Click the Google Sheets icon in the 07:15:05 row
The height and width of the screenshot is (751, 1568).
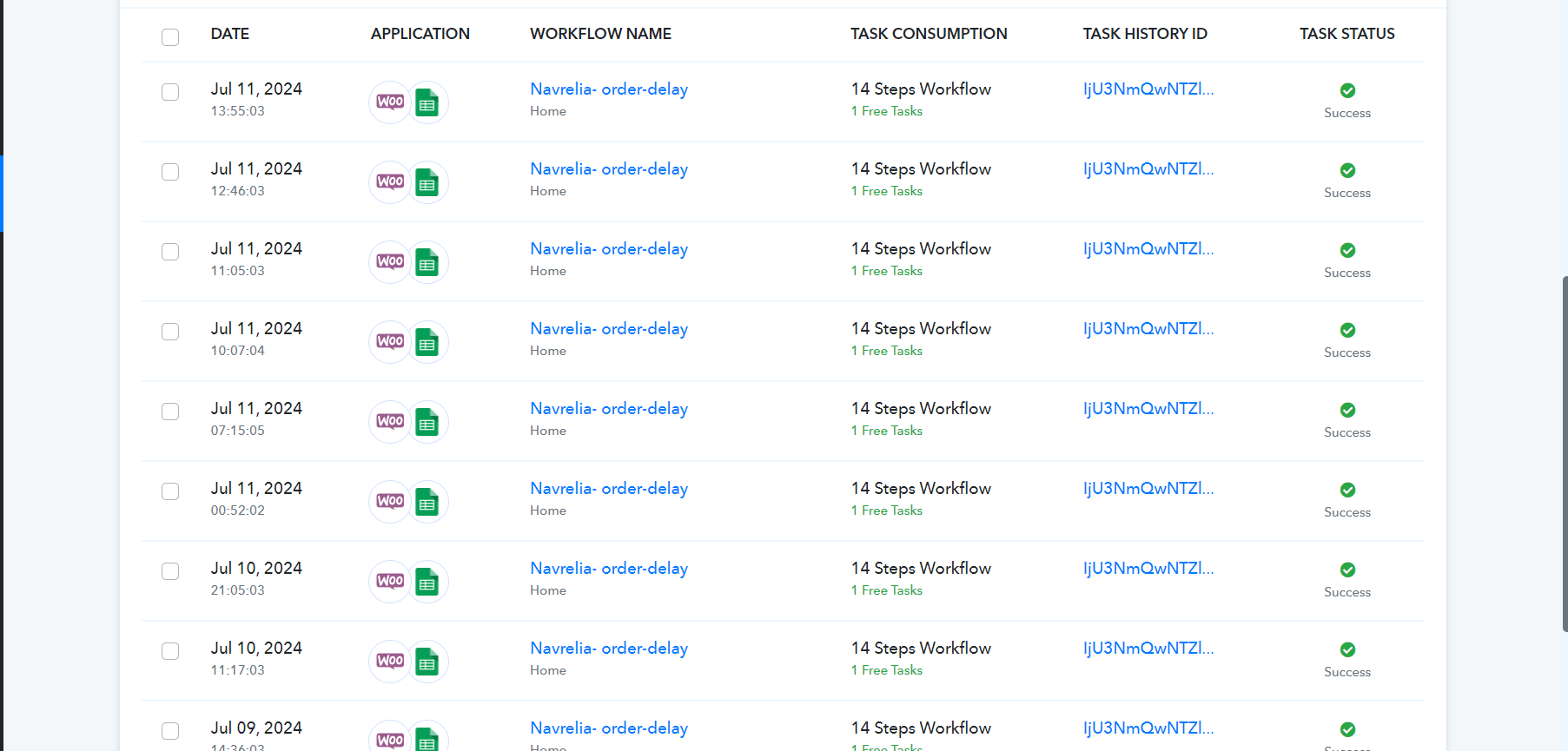(427, 422)
